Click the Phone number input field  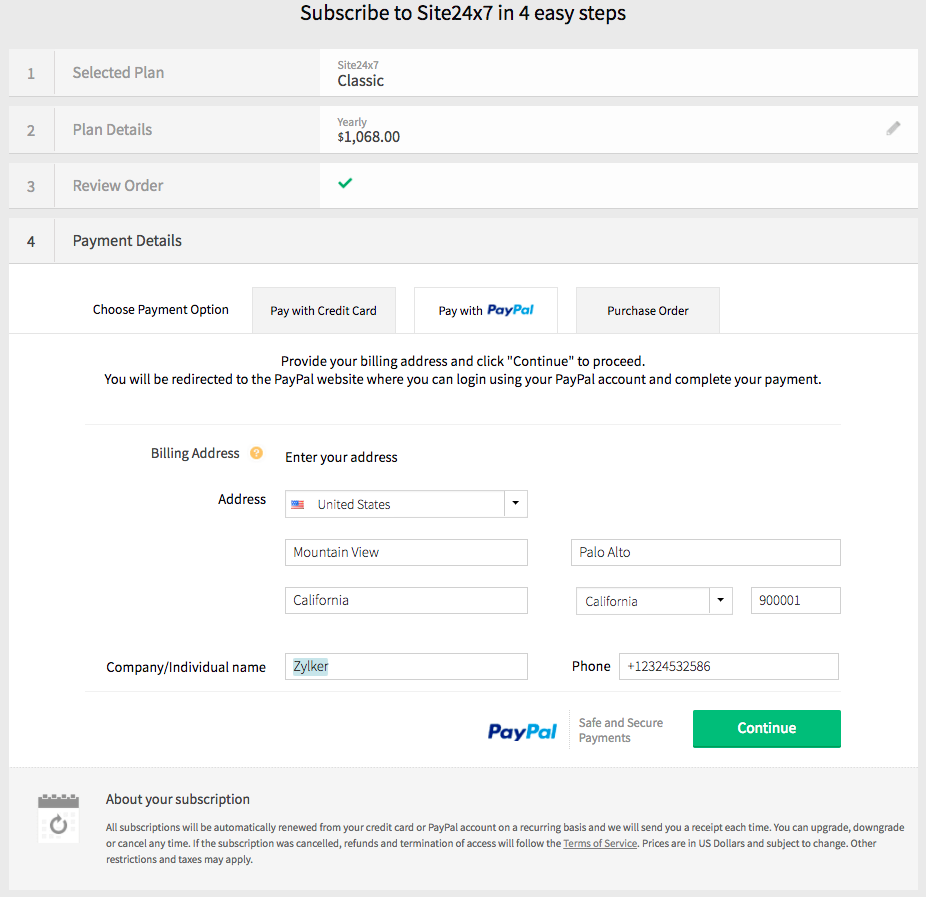728,666
